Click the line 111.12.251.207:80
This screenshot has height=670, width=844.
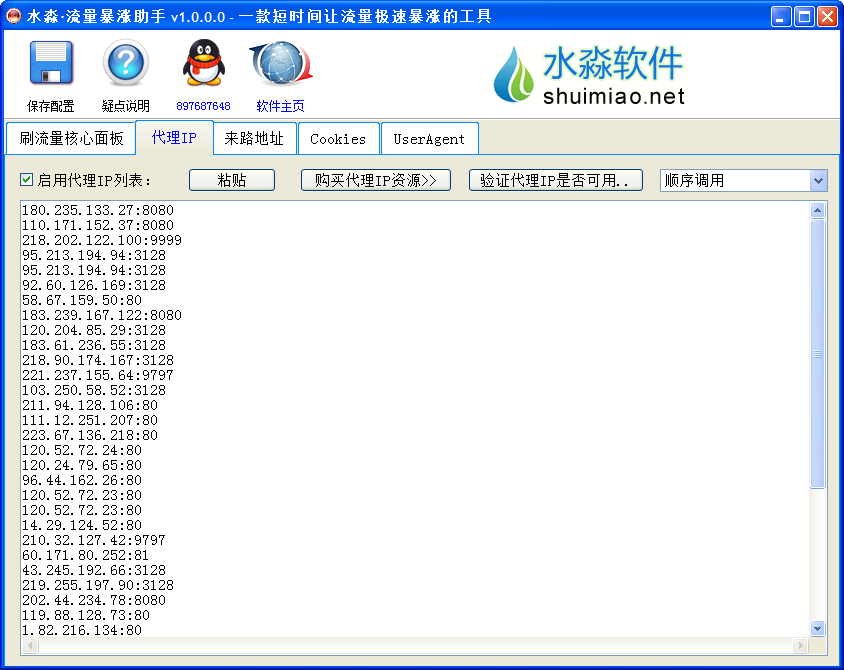[x=90, y=420]
